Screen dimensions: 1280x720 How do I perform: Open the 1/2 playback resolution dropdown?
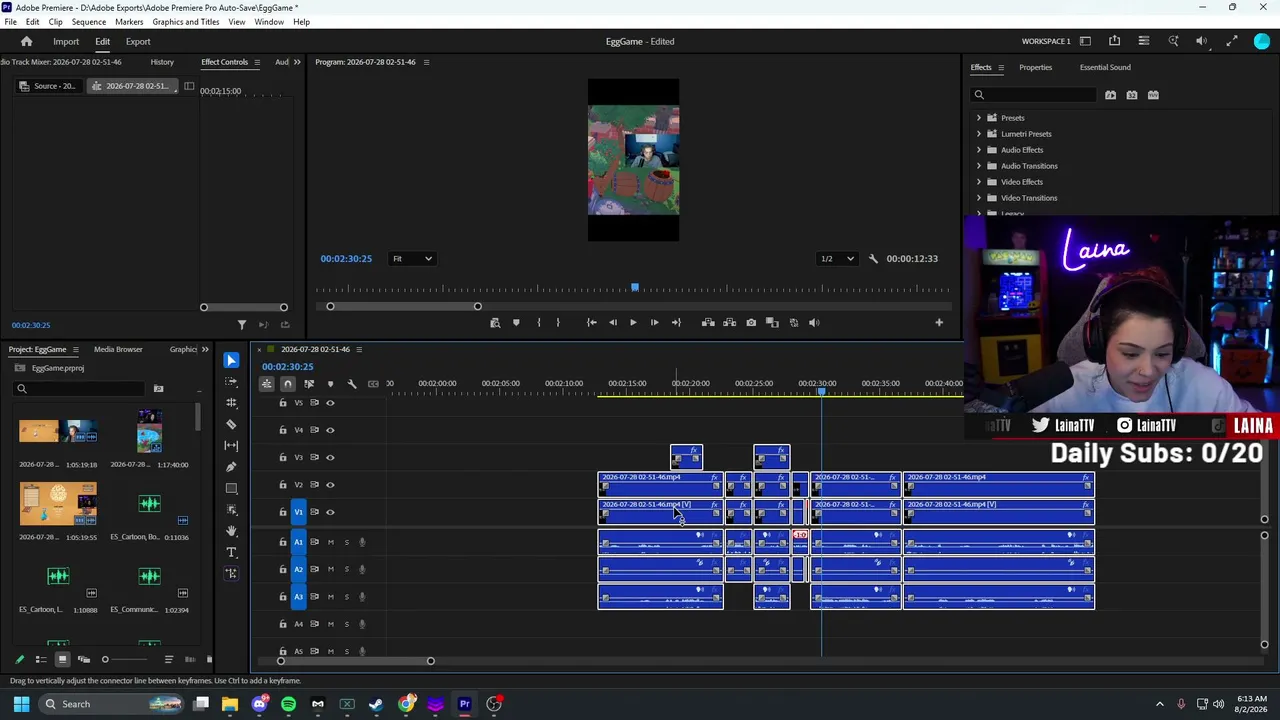coord(837,259)
